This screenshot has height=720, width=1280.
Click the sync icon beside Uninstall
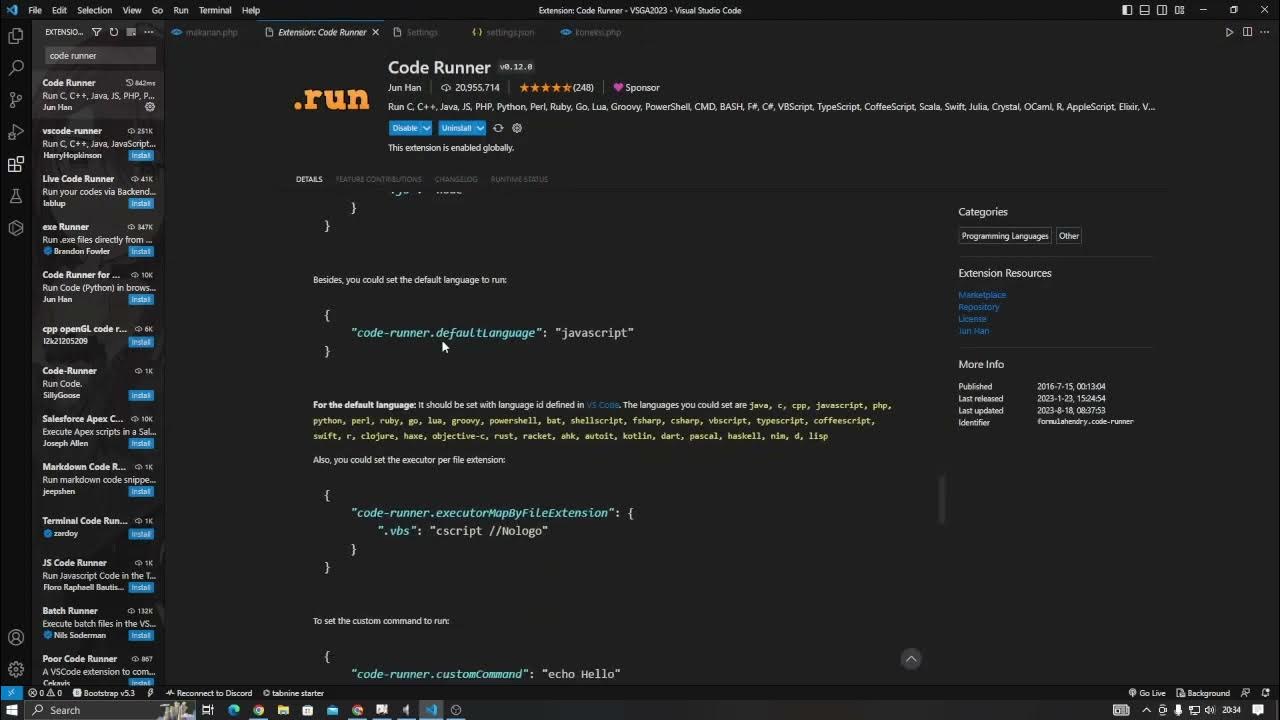(x=498, y=128)
